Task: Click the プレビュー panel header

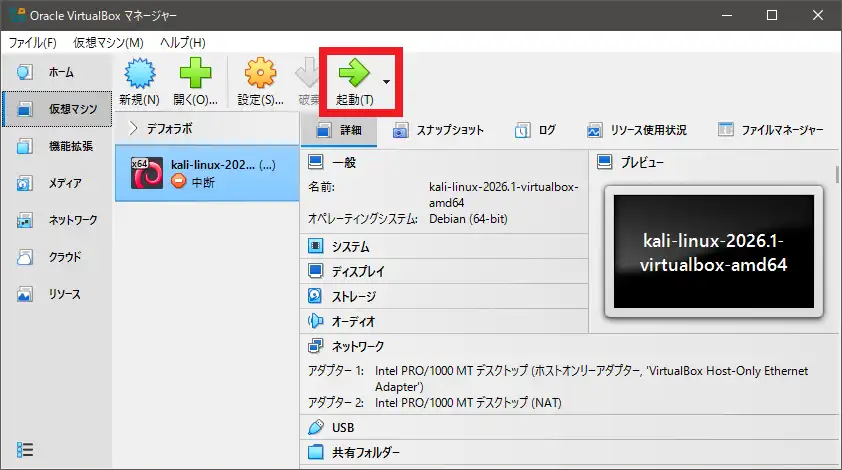Action: click(x=714, y=162)
